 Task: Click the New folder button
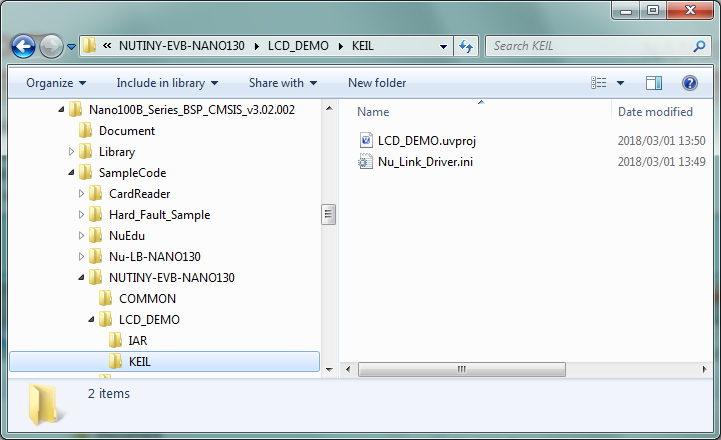coord(377,83)
